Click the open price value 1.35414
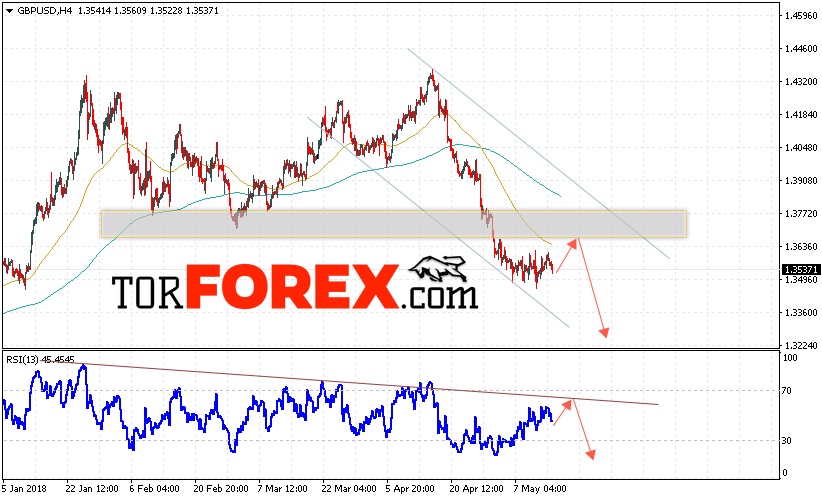The width and height of the screenshot is (822, 500). click(94, 10)
